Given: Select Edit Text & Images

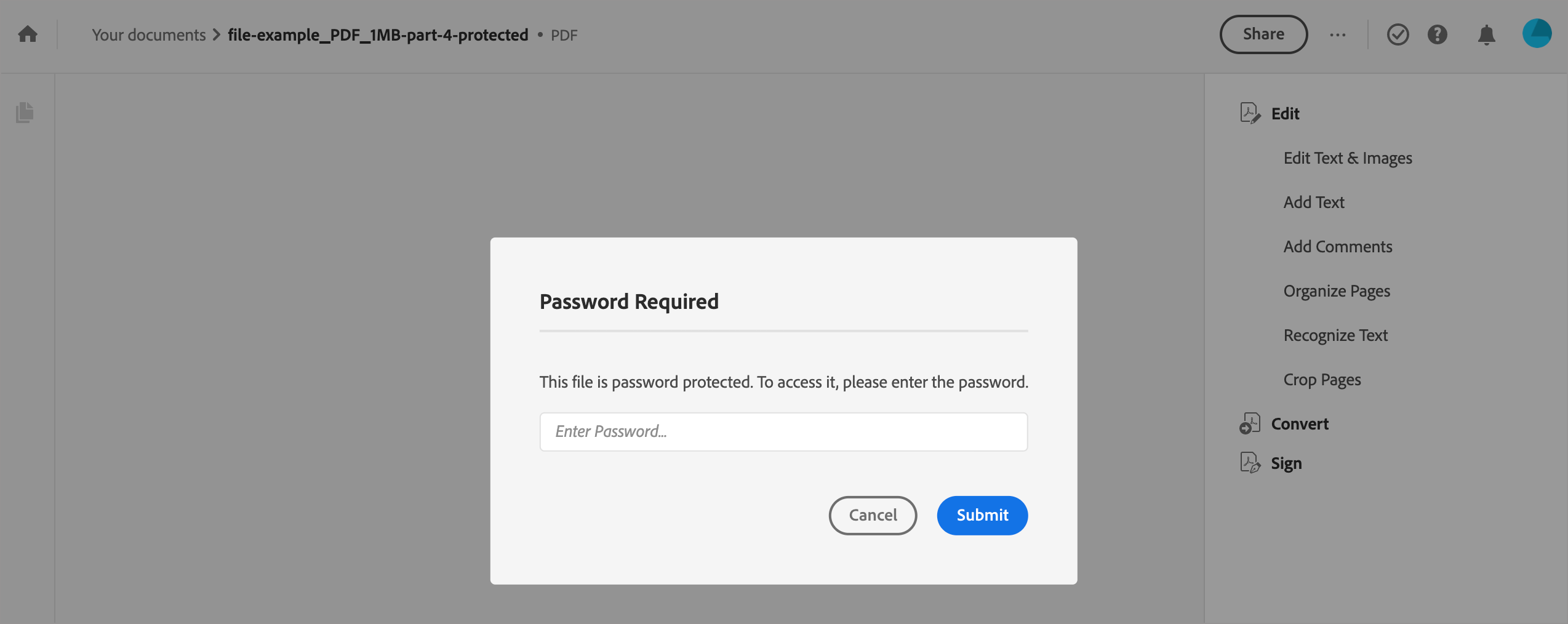Looking at the screenshot, I should [x=1348, y=158].
